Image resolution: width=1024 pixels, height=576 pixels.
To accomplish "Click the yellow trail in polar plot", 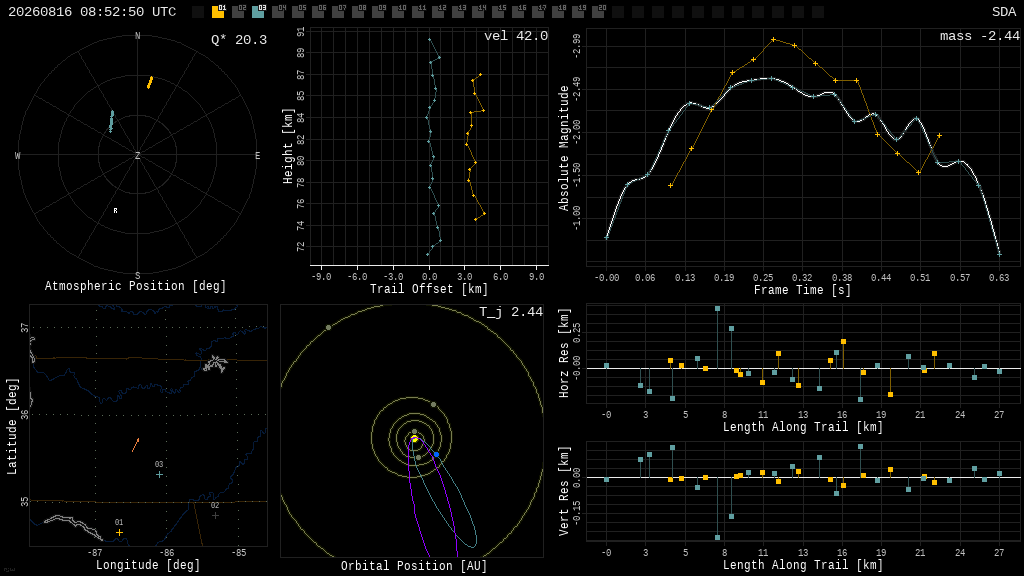I will pos(150,82).
